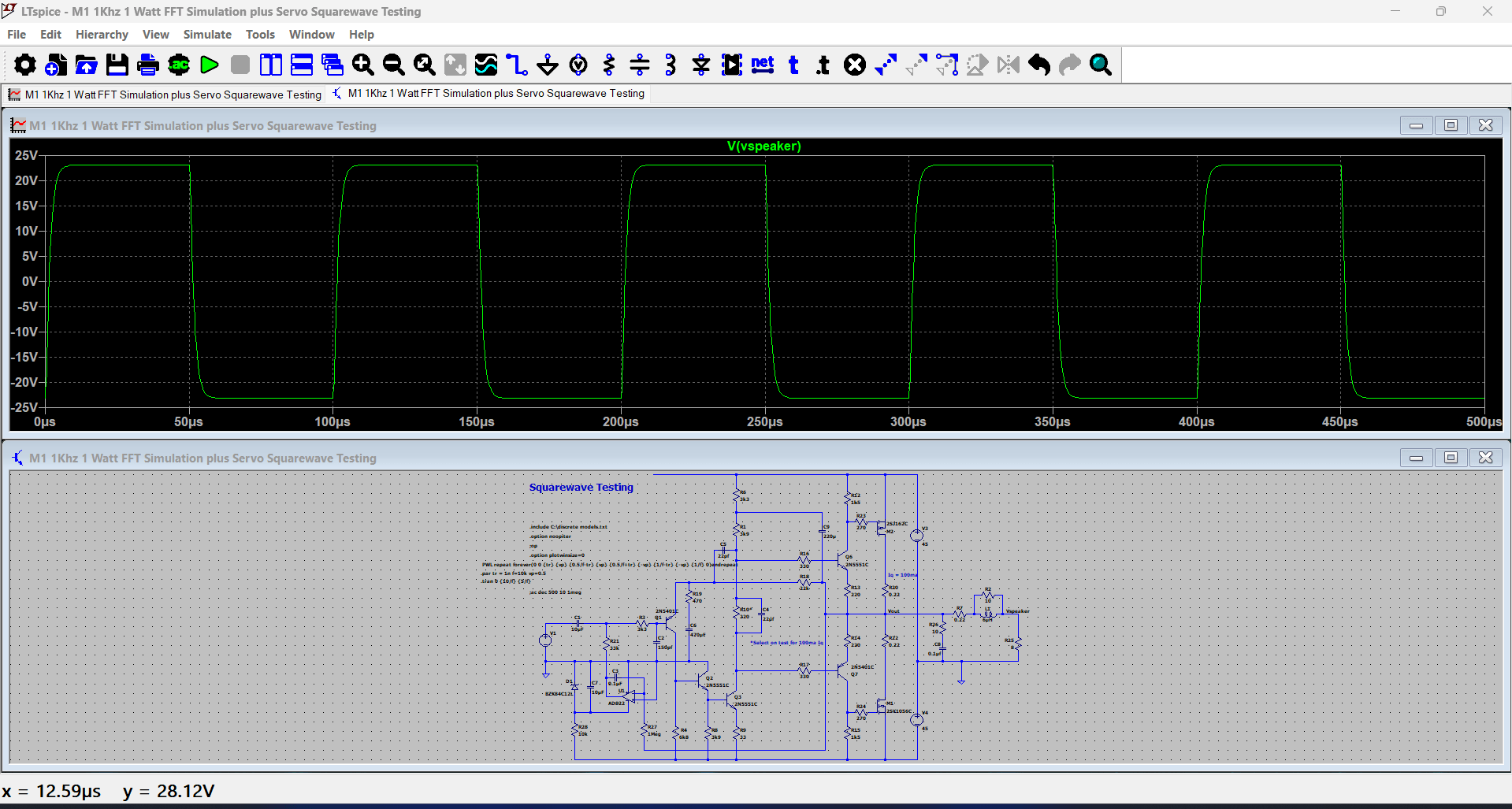Screen dimensions: 1512x809
Task: Place a capacitor component
Action: coord(640,65)
